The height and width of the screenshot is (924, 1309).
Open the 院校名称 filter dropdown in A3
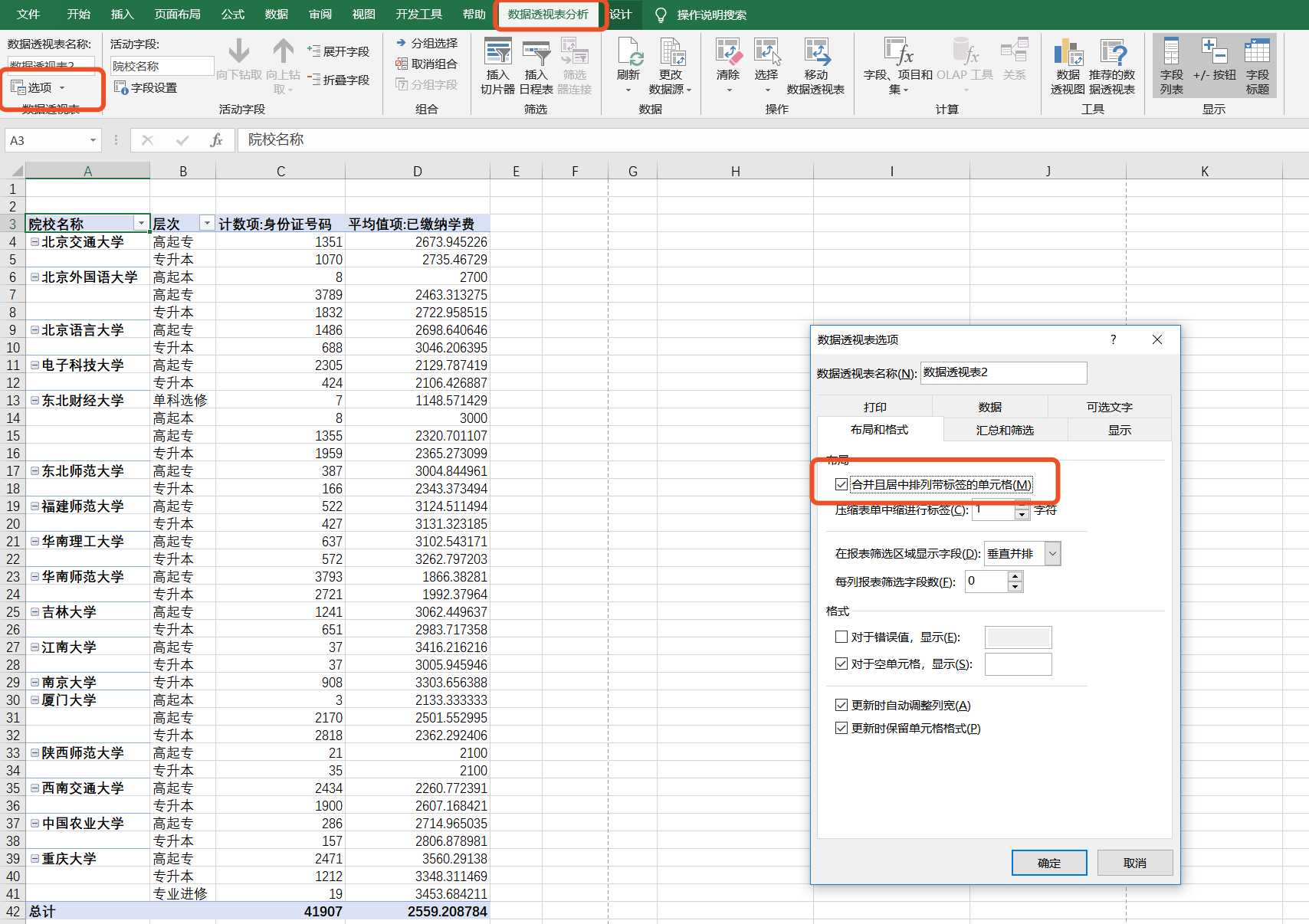coord(141,223)
